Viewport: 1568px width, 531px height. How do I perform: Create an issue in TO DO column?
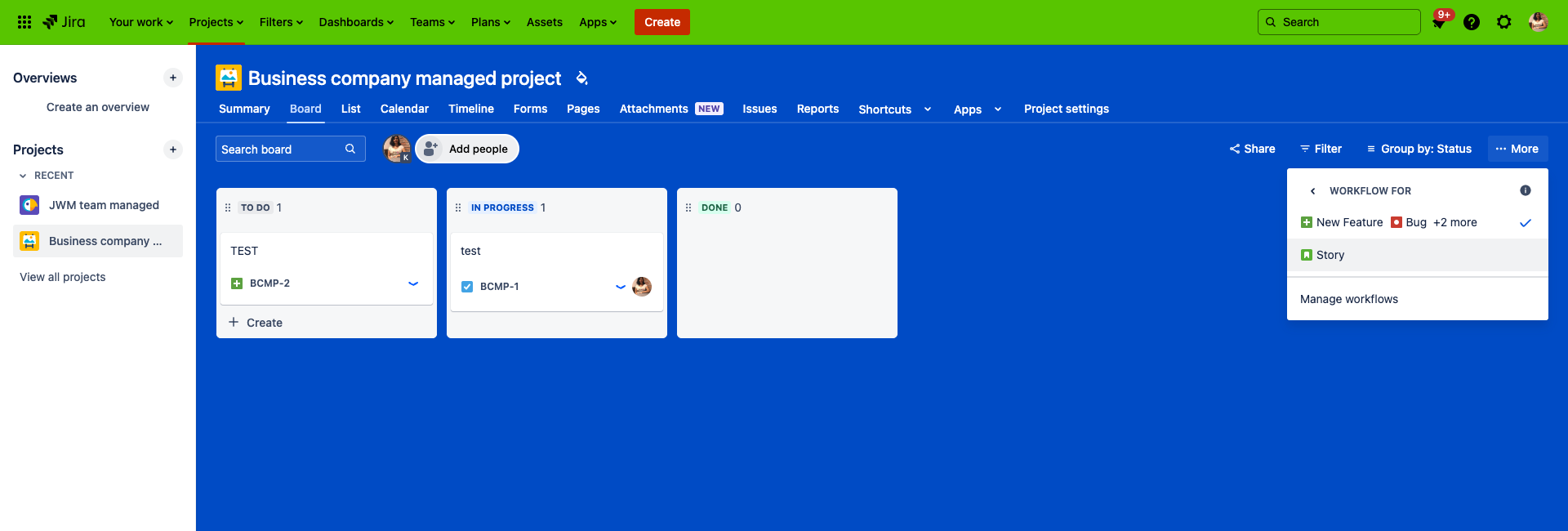point(327,323)
